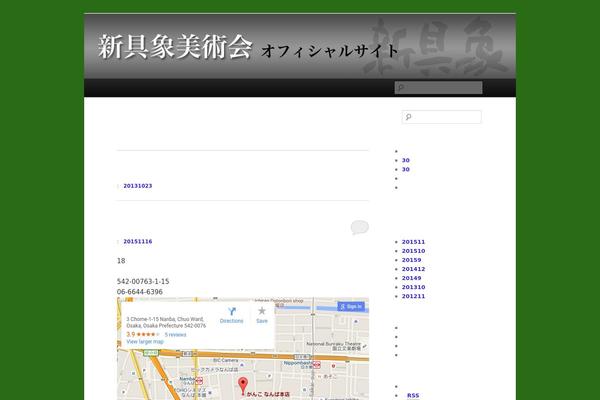Open the 201511 archive link
This screenshot has width=600, height=400.
413,242
